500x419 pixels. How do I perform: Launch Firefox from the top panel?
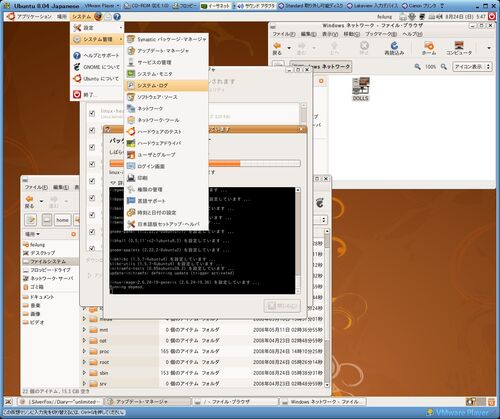click(x=99, y=16)
